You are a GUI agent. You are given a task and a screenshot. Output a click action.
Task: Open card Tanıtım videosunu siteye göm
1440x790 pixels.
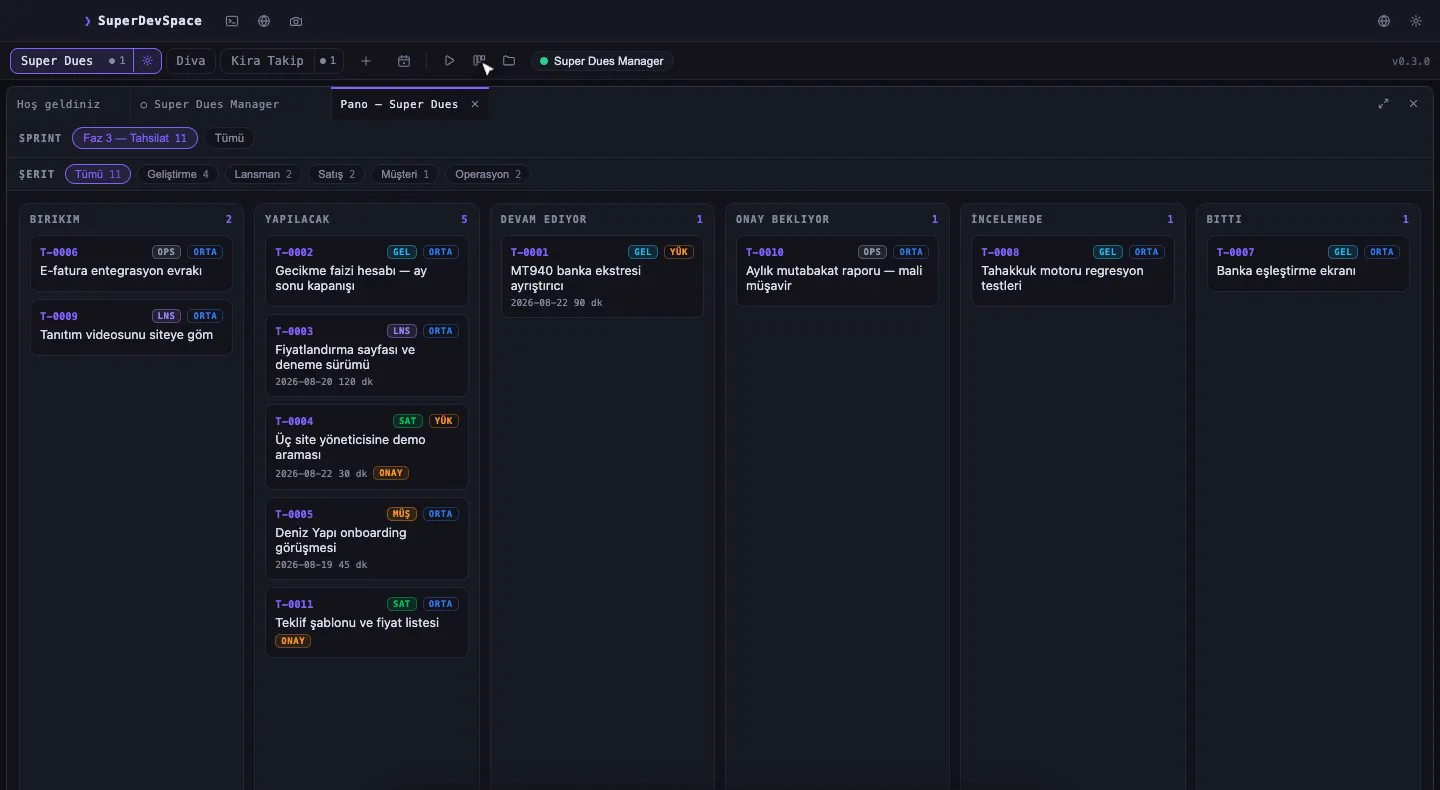(x=131, y=327)
